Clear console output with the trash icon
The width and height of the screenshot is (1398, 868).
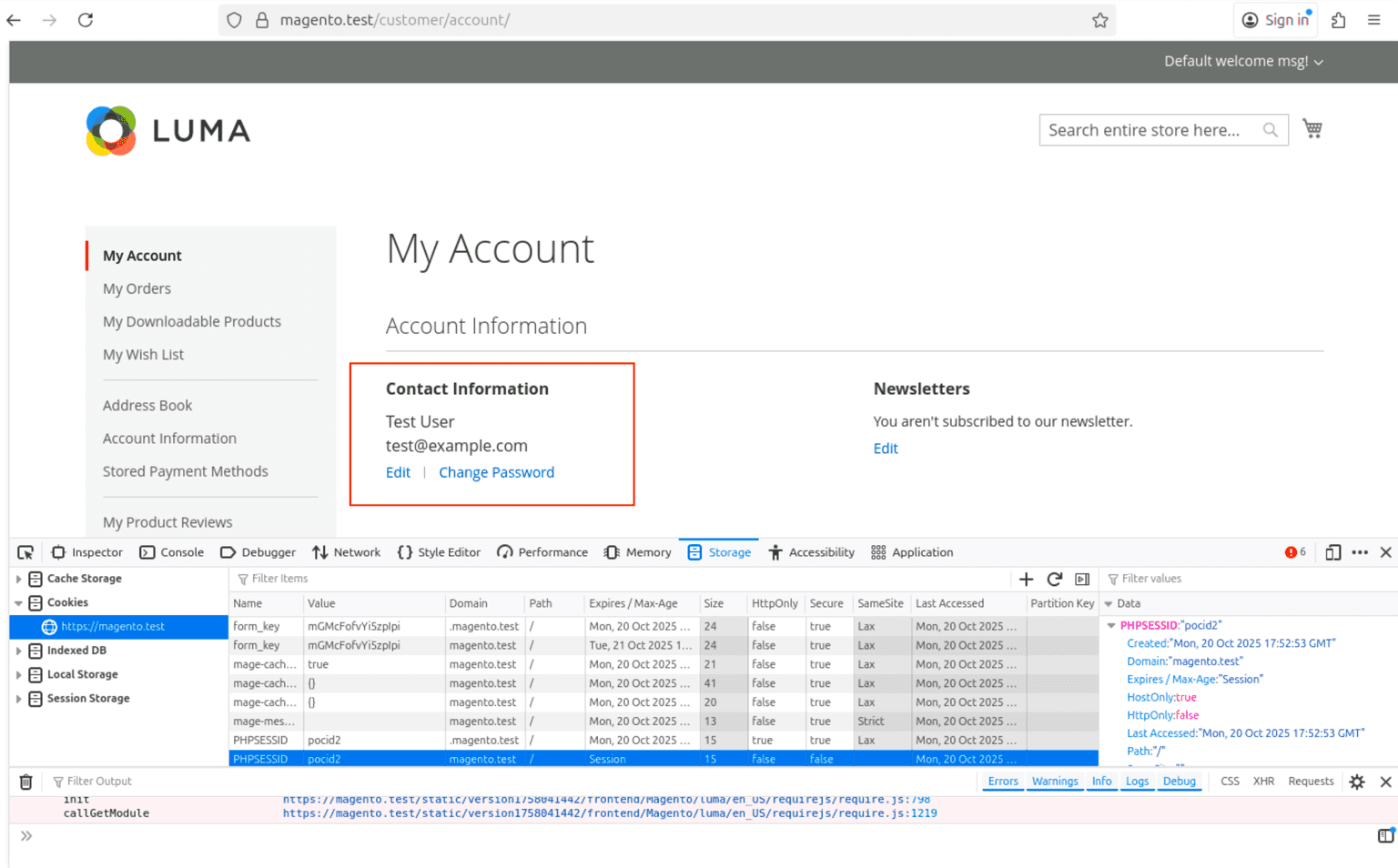click(26, 782)
